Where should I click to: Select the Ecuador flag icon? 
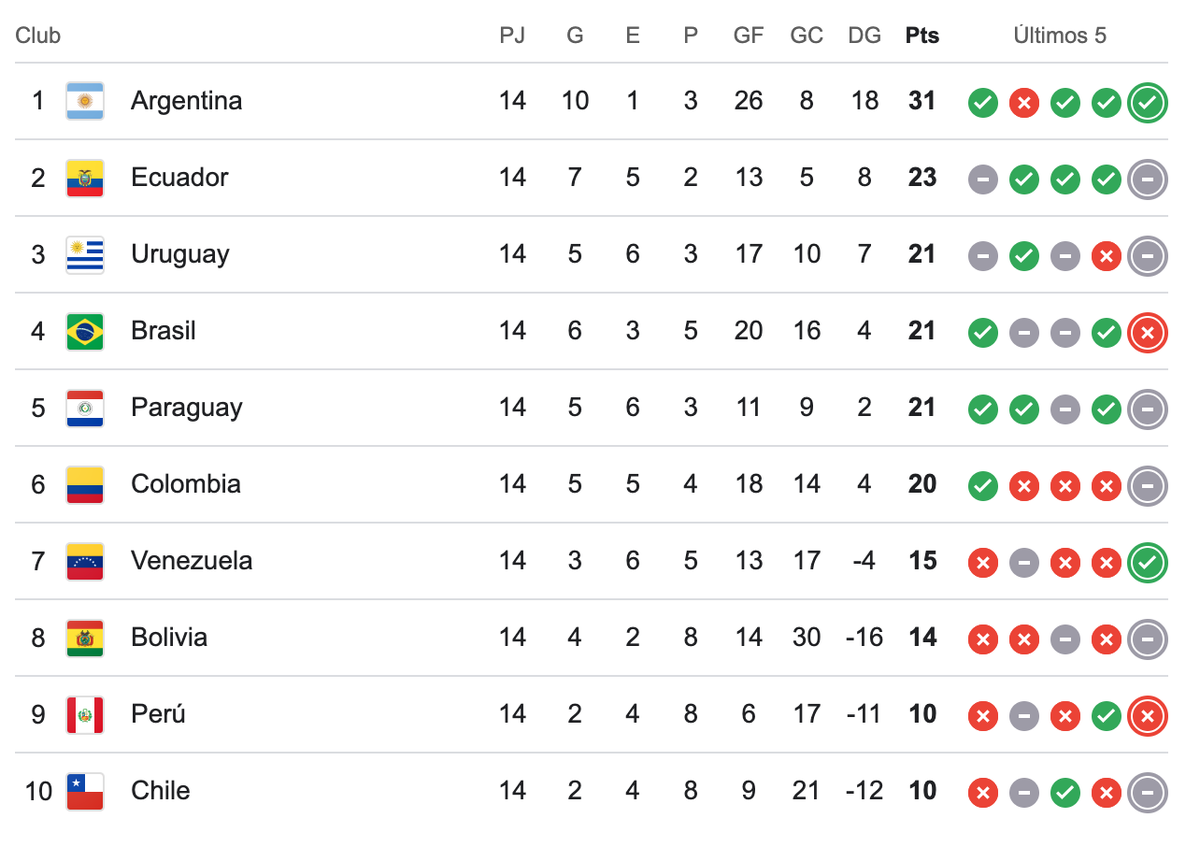(85, 178)
